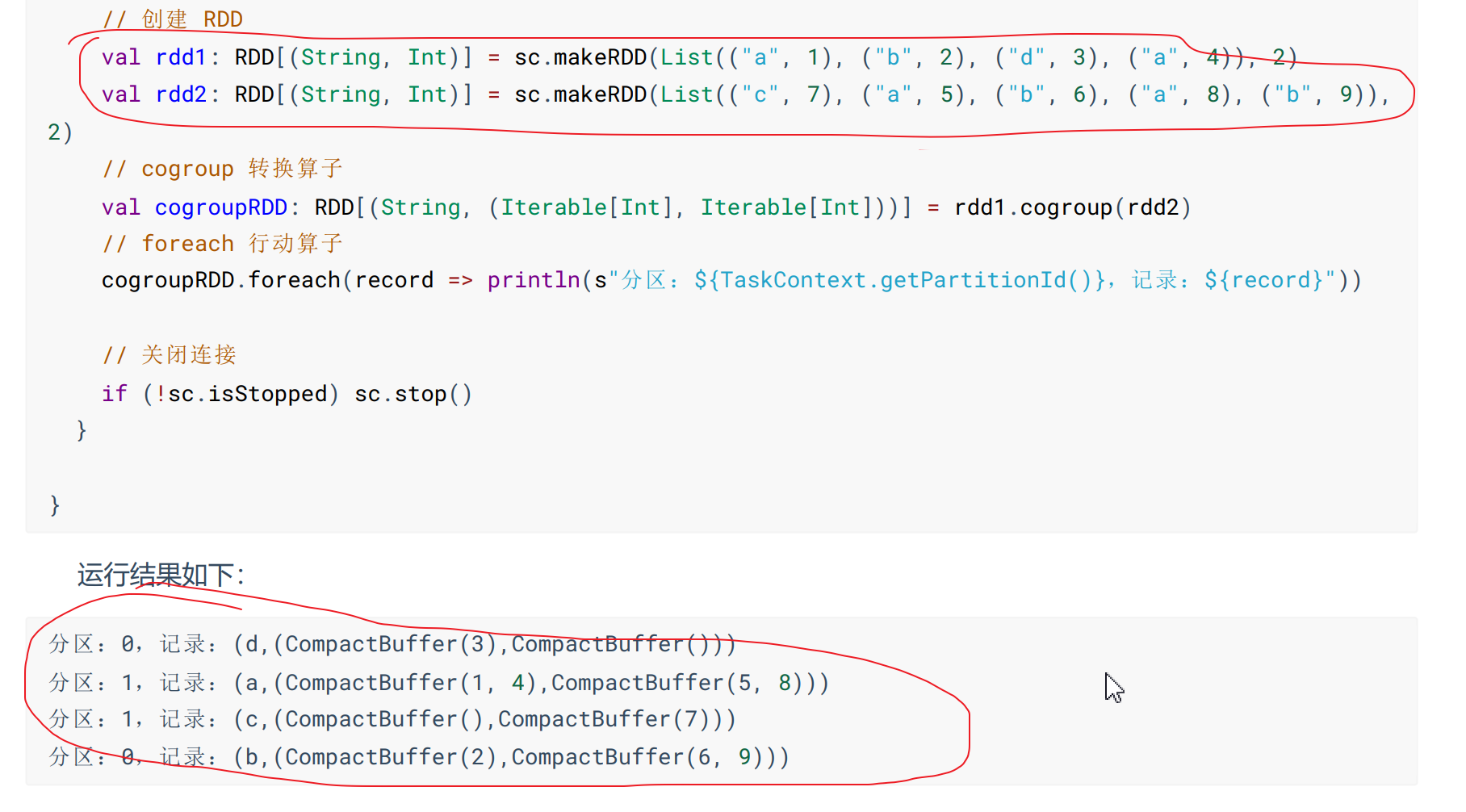Image resolution: width=1466 pixels, height=812 pixels.
Task: Click 'TaskContext.getPartitionId()' in the println string
Action: [x=905, y=280]
